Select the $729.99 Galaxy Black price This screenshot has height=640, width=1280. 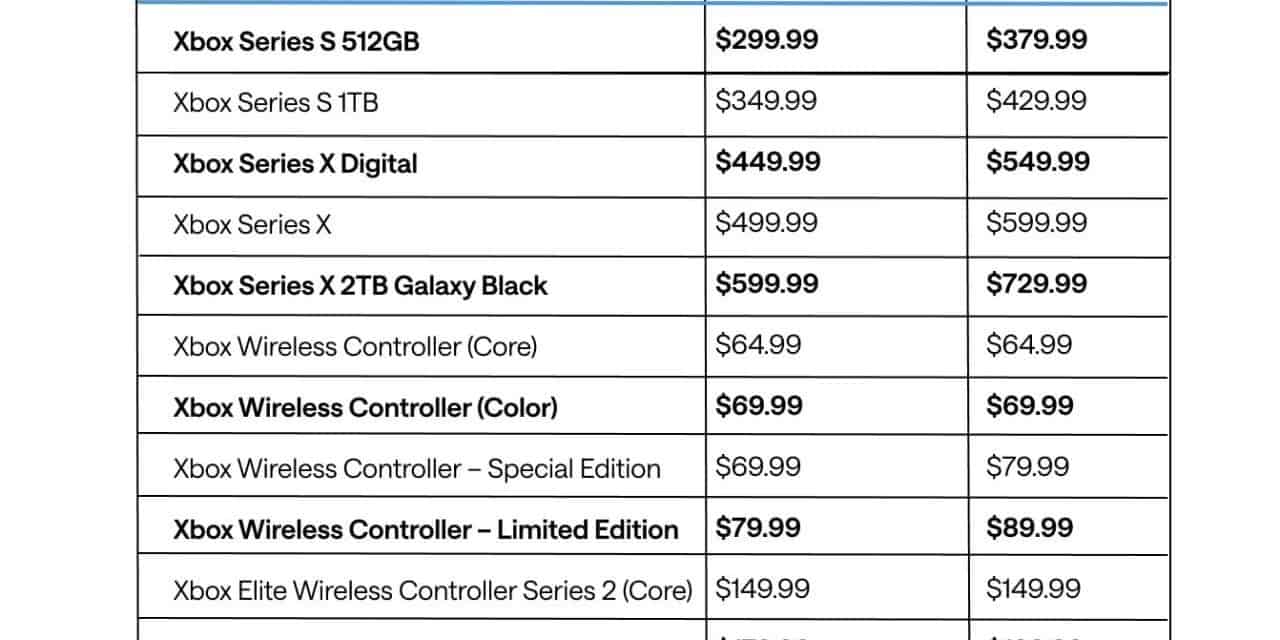[1036, 284]
